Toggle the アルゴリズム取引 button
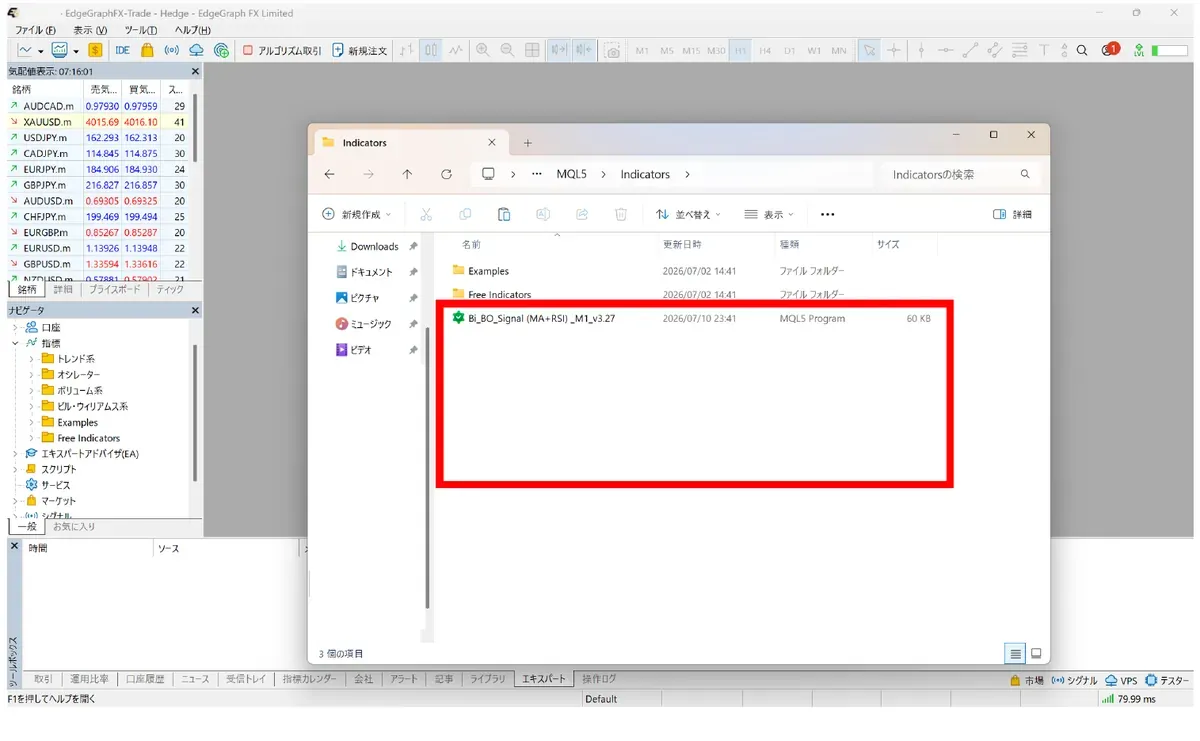The height and width of the screenshot is (741, 1200). click(x=283, y=50)
